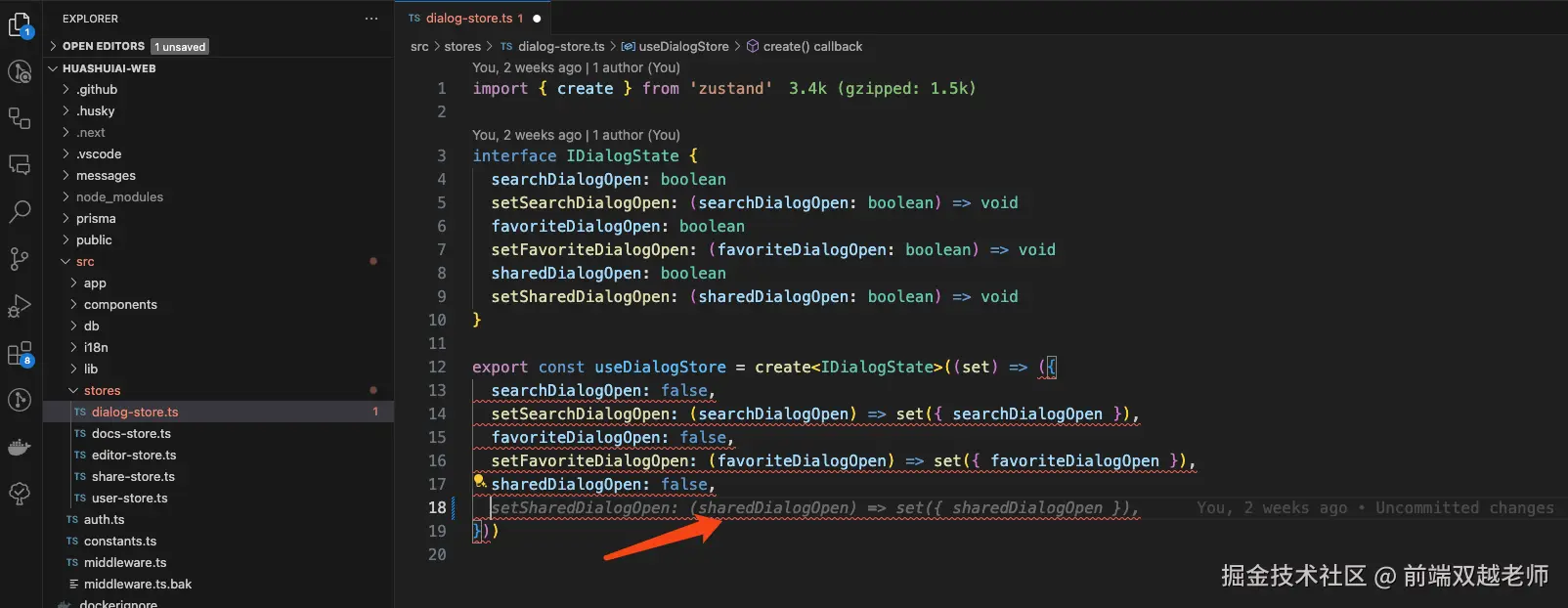Open the Explorer view in activity bar
This screenshot has height=608, width=1568.
click(x=20, y=24)
